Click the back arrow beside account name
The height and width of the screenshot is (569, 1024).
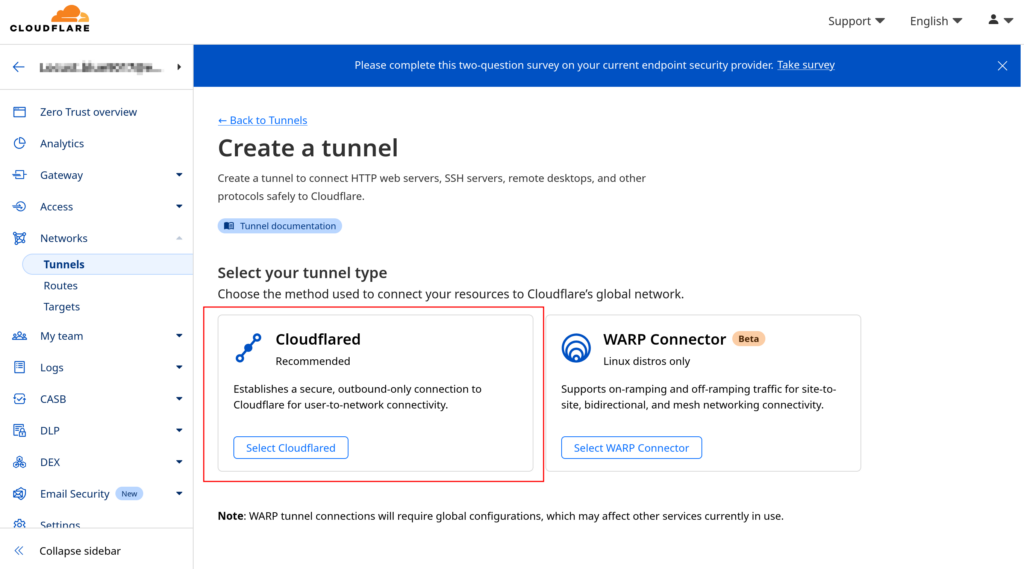18,67
